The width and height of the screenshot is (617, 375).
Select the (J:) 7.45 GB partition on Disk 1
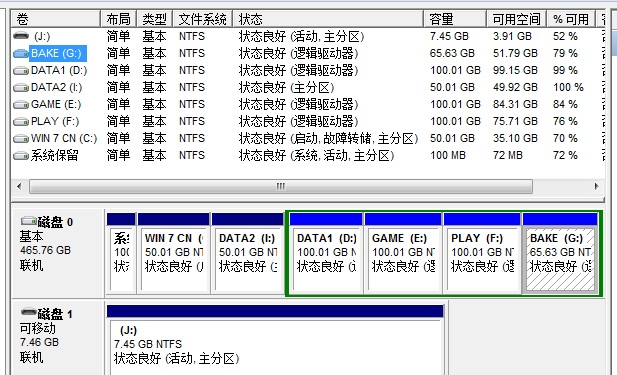coord(275,340)
